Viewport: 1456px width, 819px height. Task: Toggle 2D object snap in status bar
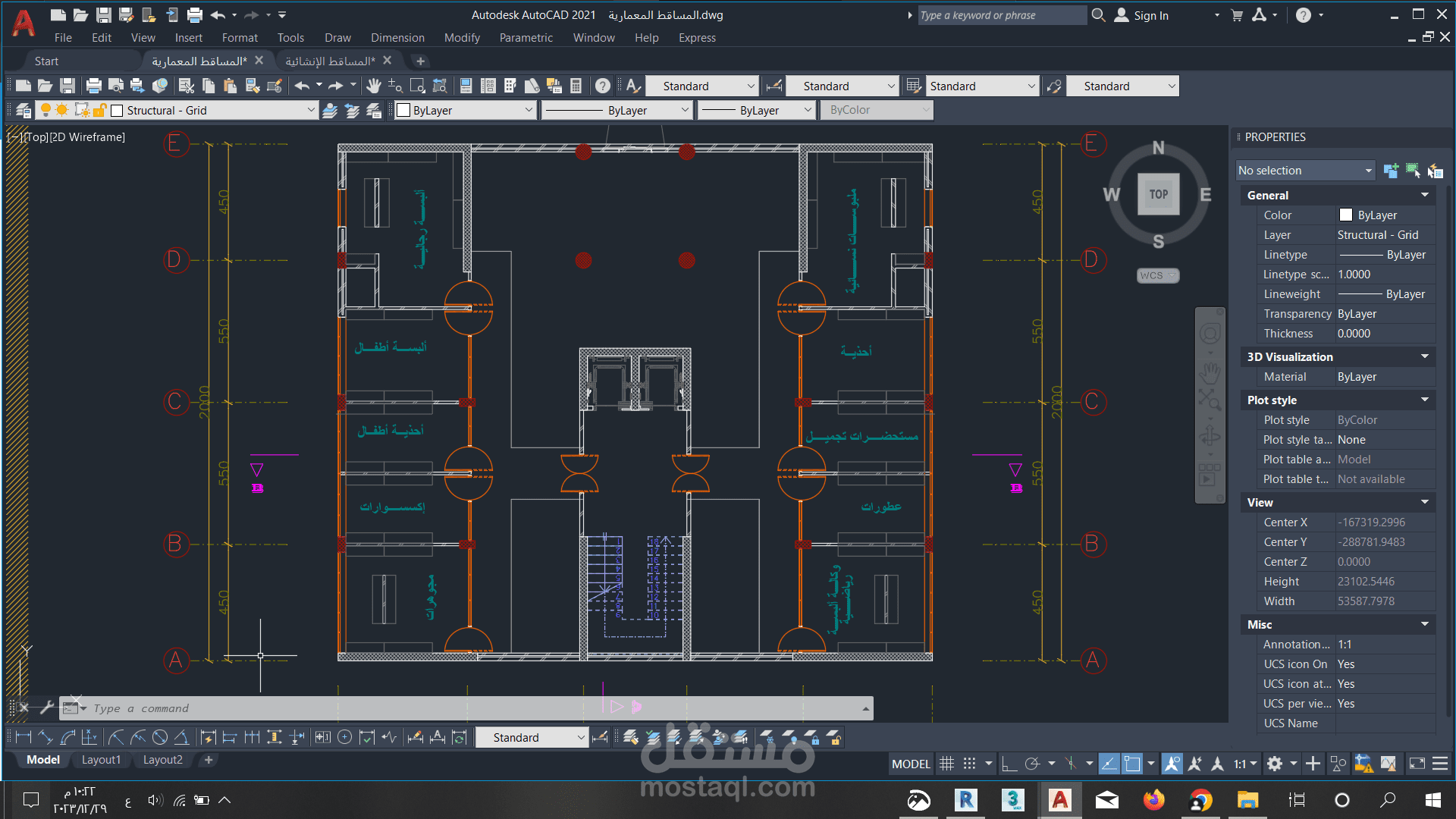pyautogui.click(x=1132, y=764)
